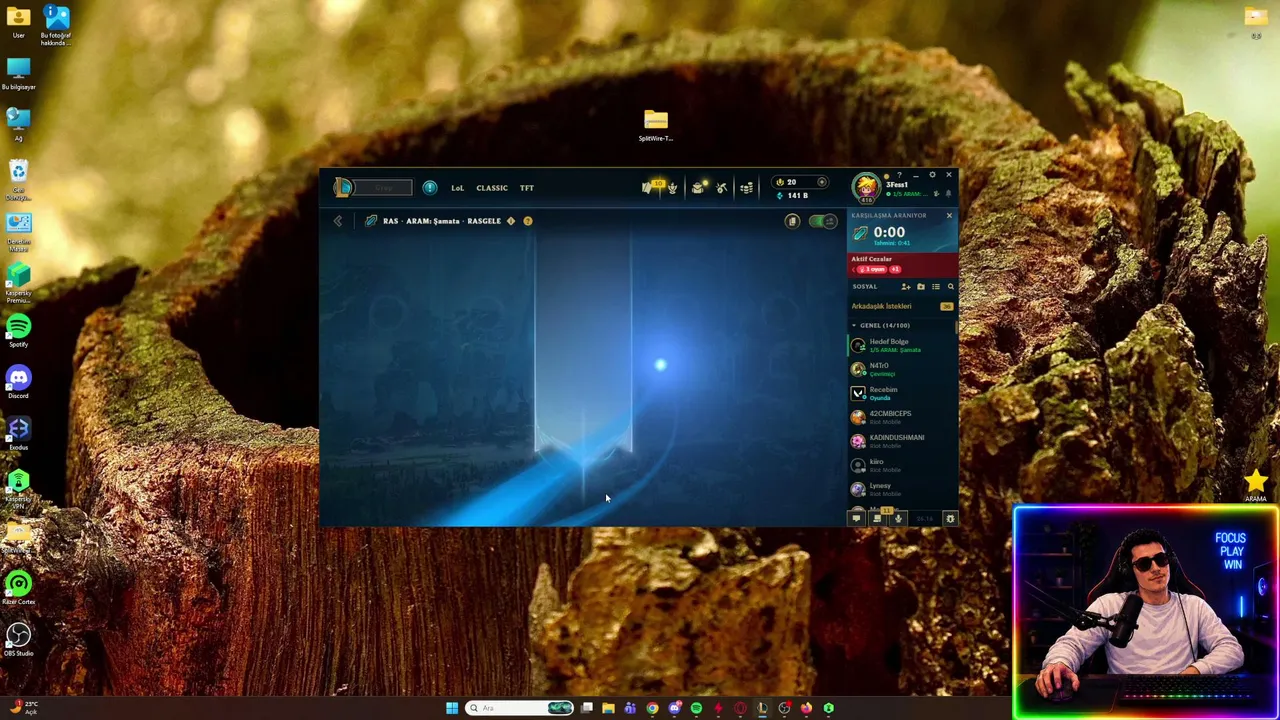Open the weather widget on taskbar
Image resolution: width=1280 pixels, height=720 pixels.
click(24, 708)
